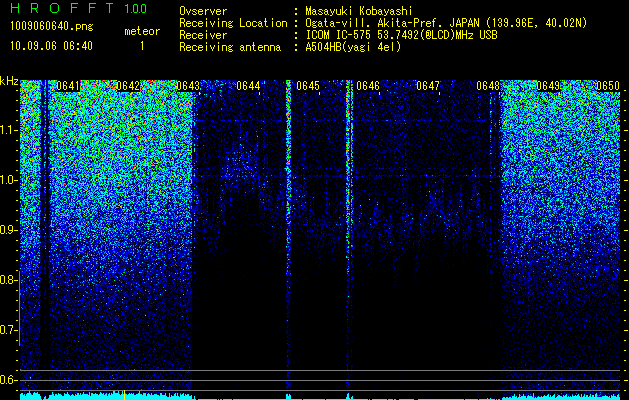Click the 0.8 frequency axis label
This screenshot has height=400, width=629.
pyautogui.click(x=8, y=280)
